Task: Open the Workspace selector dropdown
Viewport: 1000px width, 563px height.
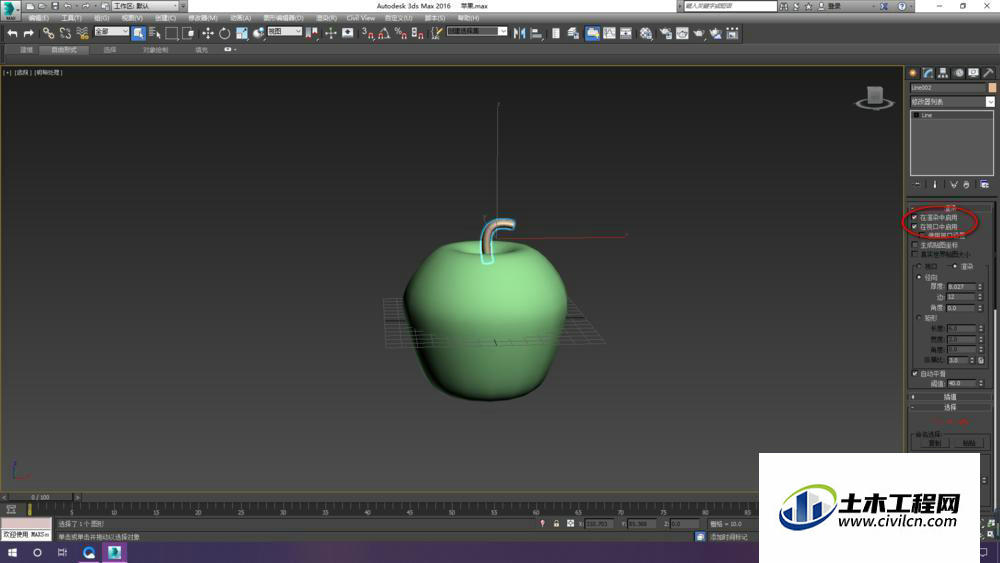Action: click(x=146, y=6)
